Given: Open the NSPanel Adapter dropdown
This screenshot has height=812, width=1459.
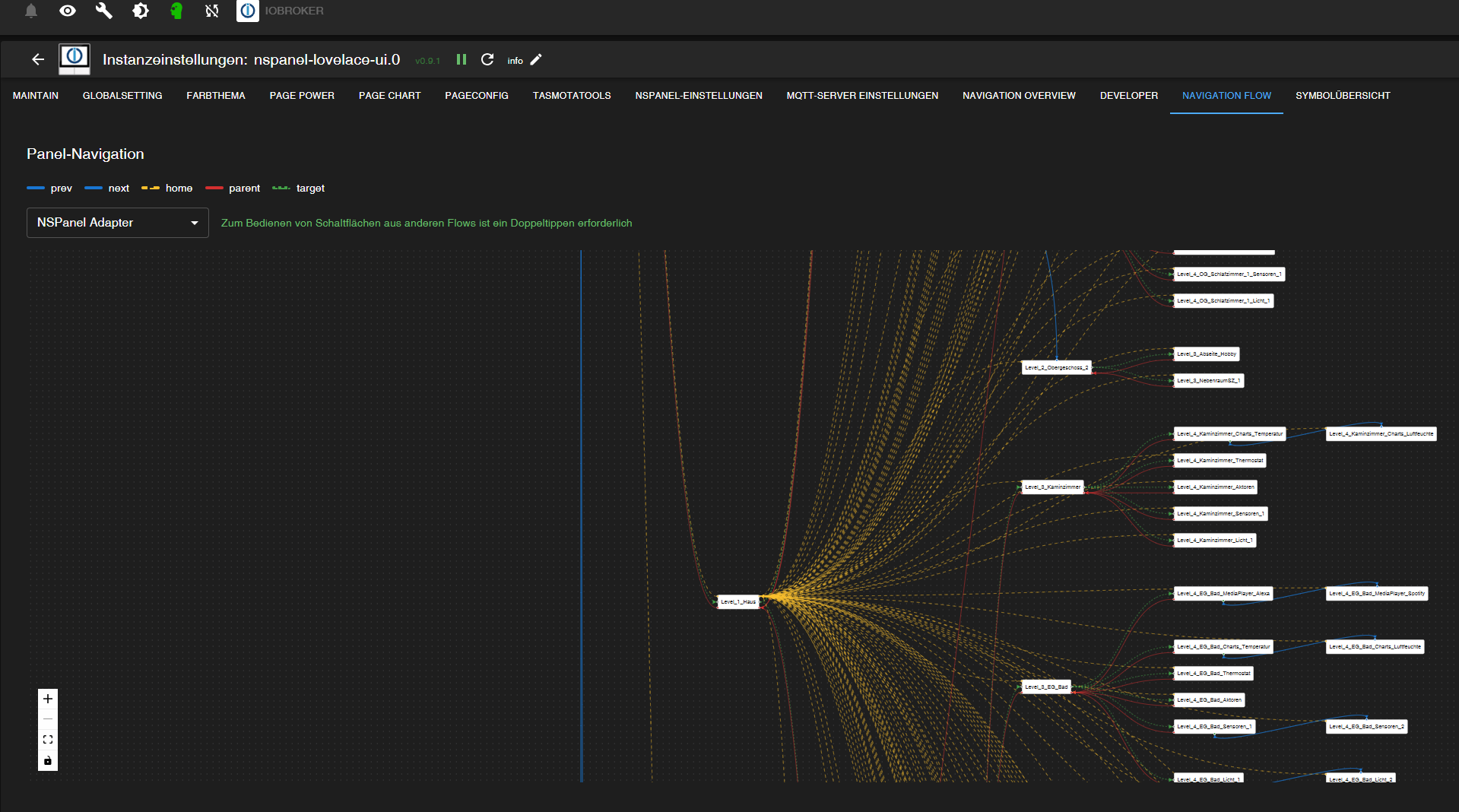Looking at the screenshot, I should point(118,223).
